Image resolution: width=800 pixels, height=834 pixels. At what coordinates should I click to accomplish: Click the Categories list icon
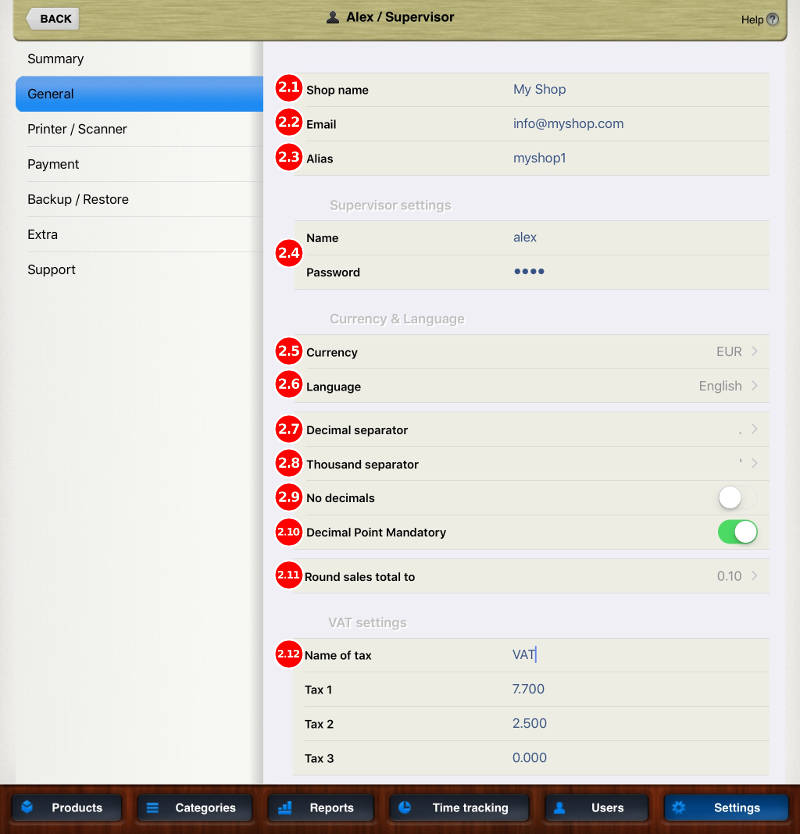tap(151, 807)
